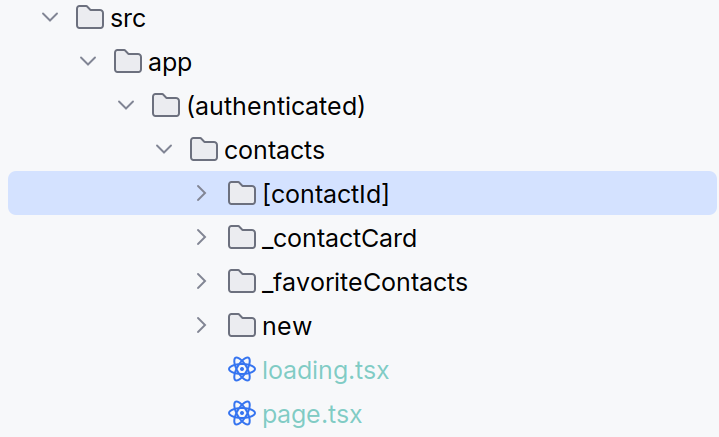Click the new folder icon
The width and height of the screenshot is (719, 437).
coord(242,326)
